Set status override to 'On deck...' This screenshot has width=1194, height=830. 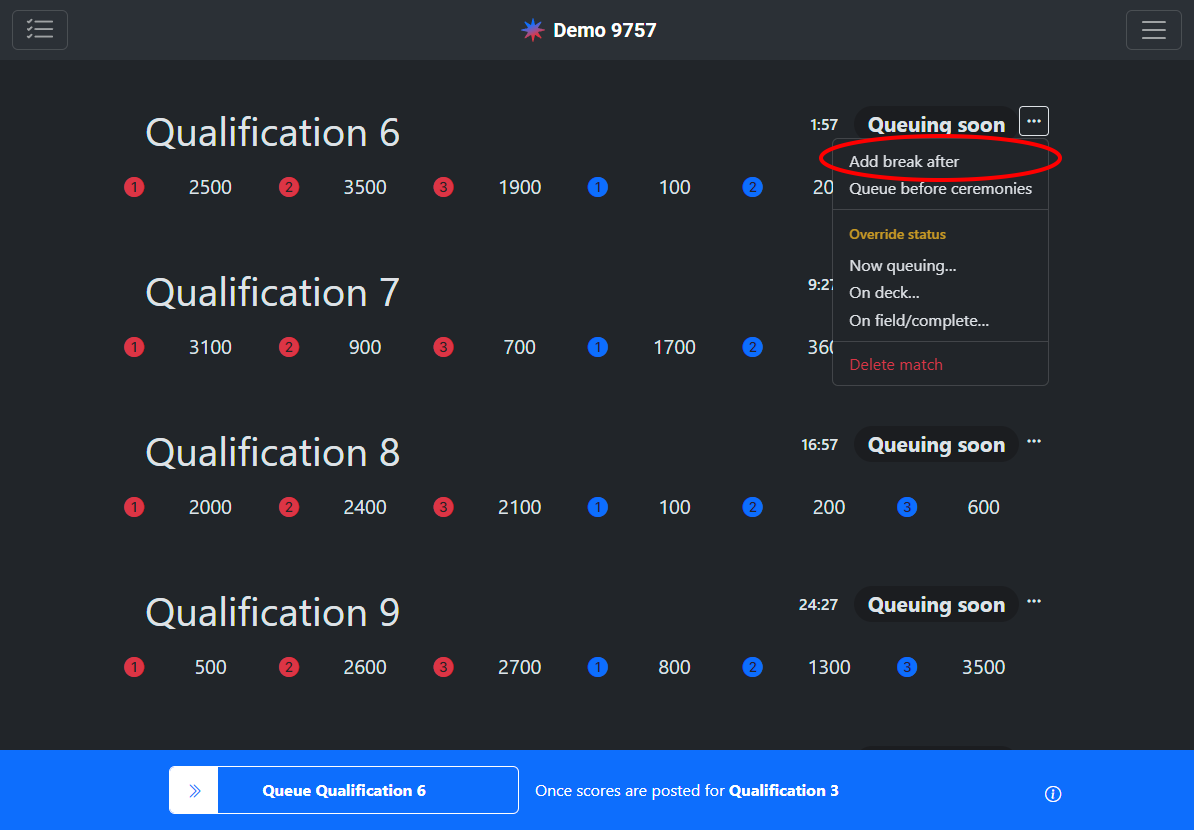tap(884, 293)
